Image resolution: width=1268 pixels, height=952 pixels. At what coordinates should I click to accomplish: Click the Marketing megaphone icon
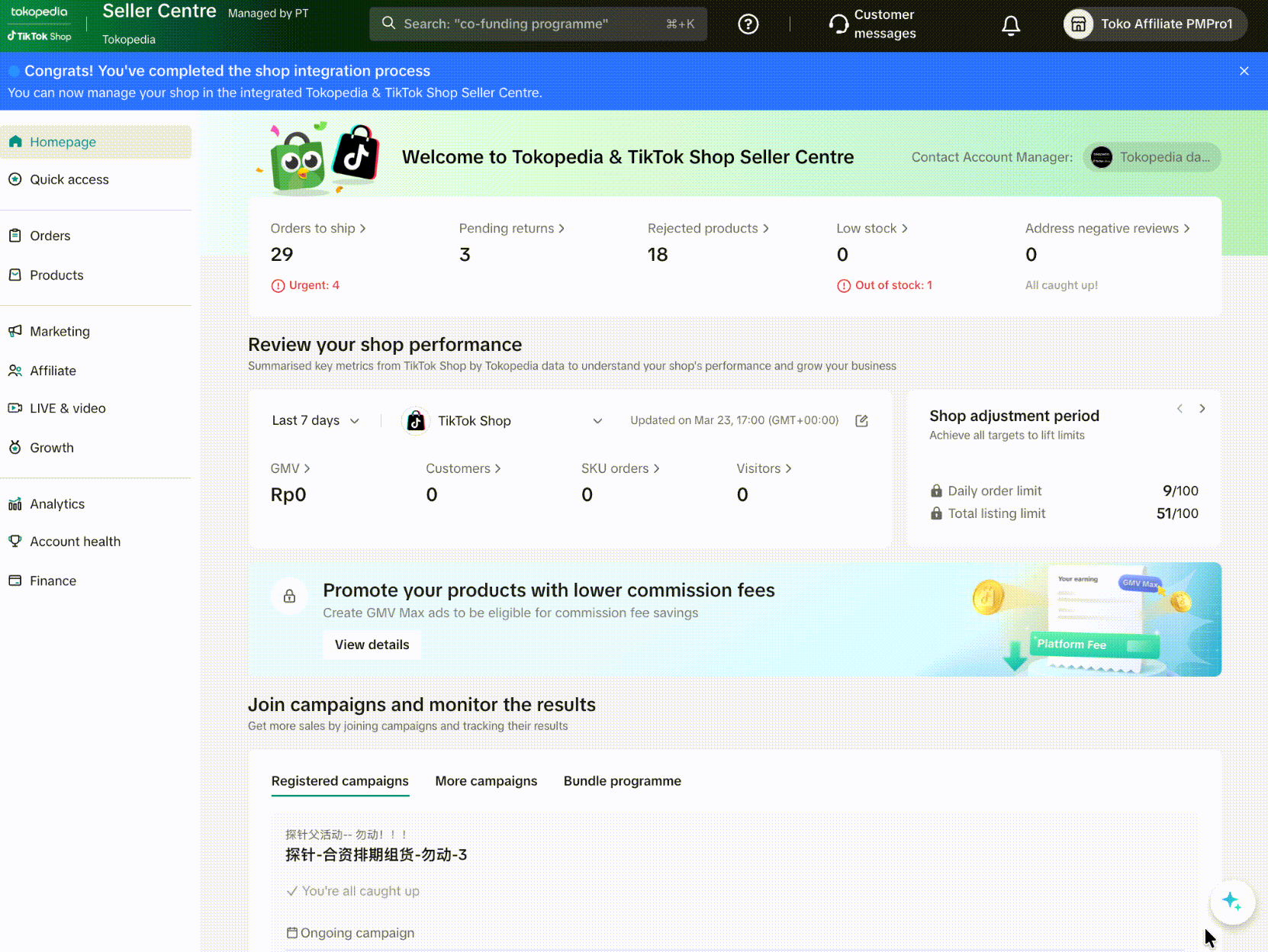(15, 331)
